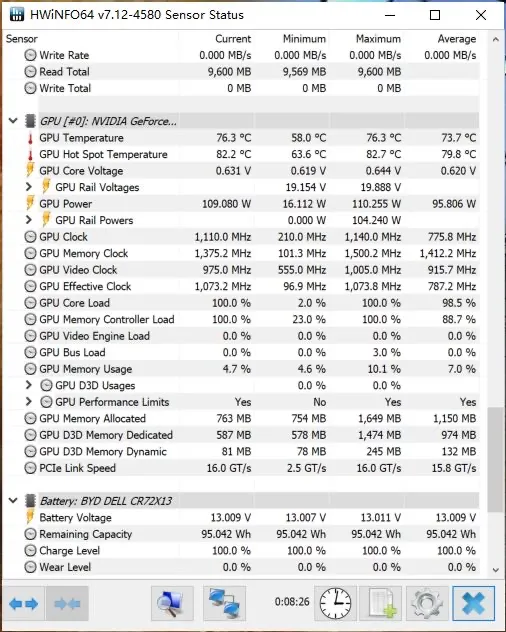Click the GPU Temperature thermometer icon
Image resolution: width=506 pixels, height=632 pixels.
tap(30, 138)
